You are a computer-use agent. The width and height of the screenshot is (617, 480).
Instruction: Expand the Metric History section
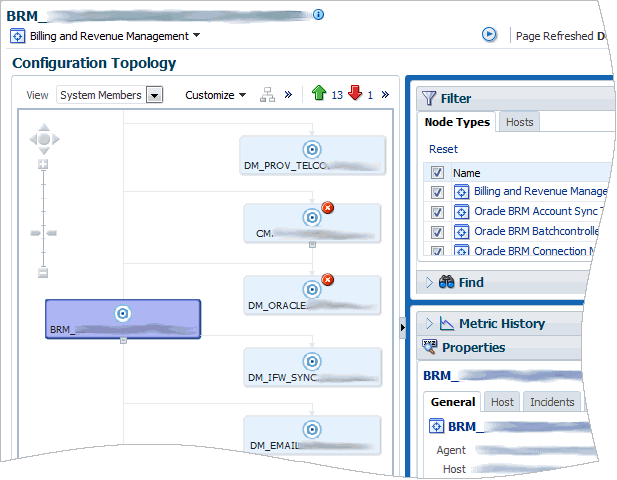pyautogui.click(x=429, y=323)
